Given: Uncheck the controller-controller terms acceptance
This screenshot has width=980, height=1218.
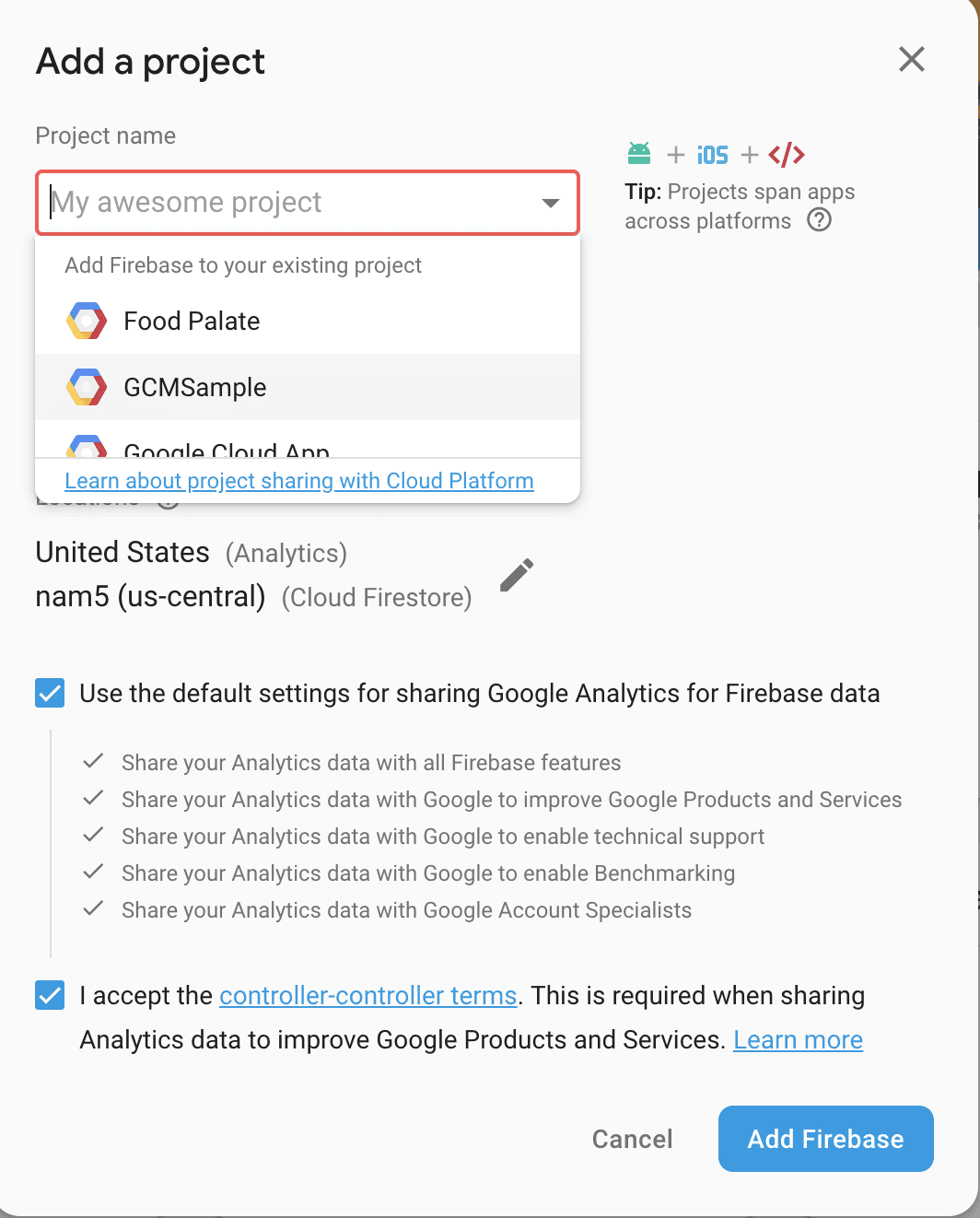Looking at the screenshot, I should (x=49, y=995).
